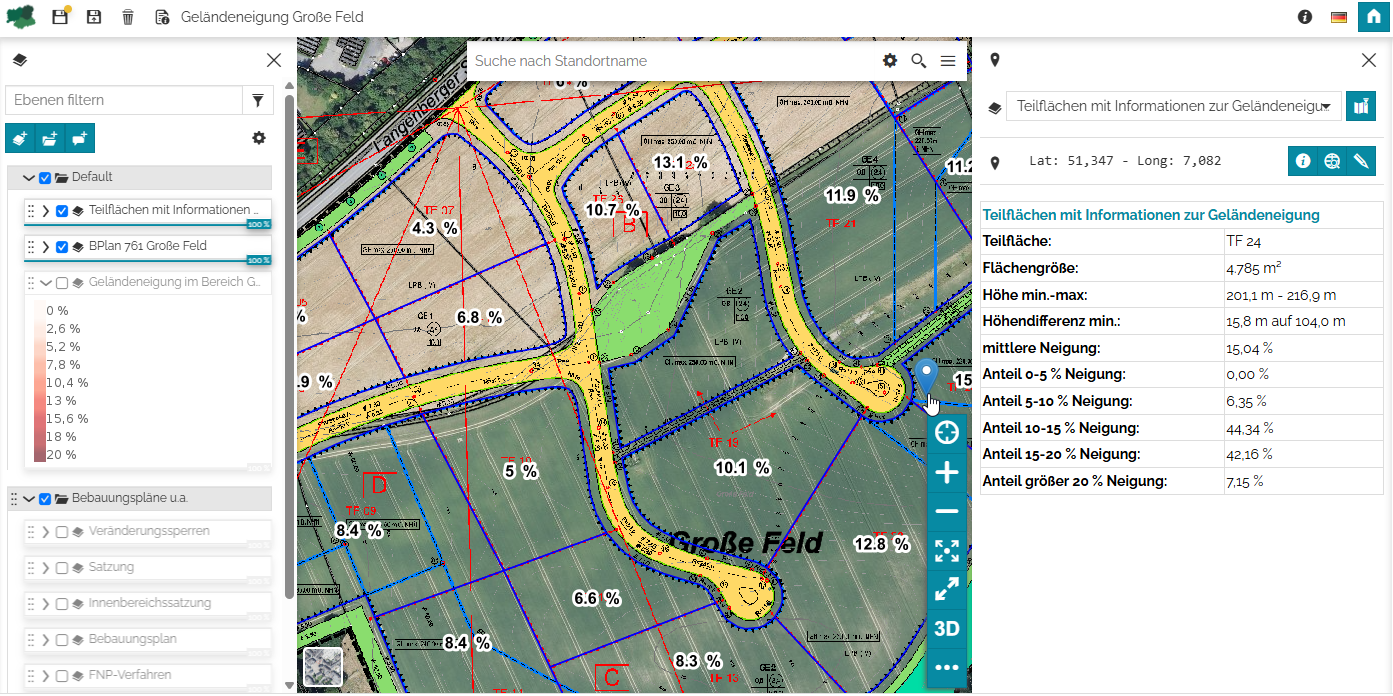
Task: Click the search magnifier icon
Action: click(x=919, y=61)
